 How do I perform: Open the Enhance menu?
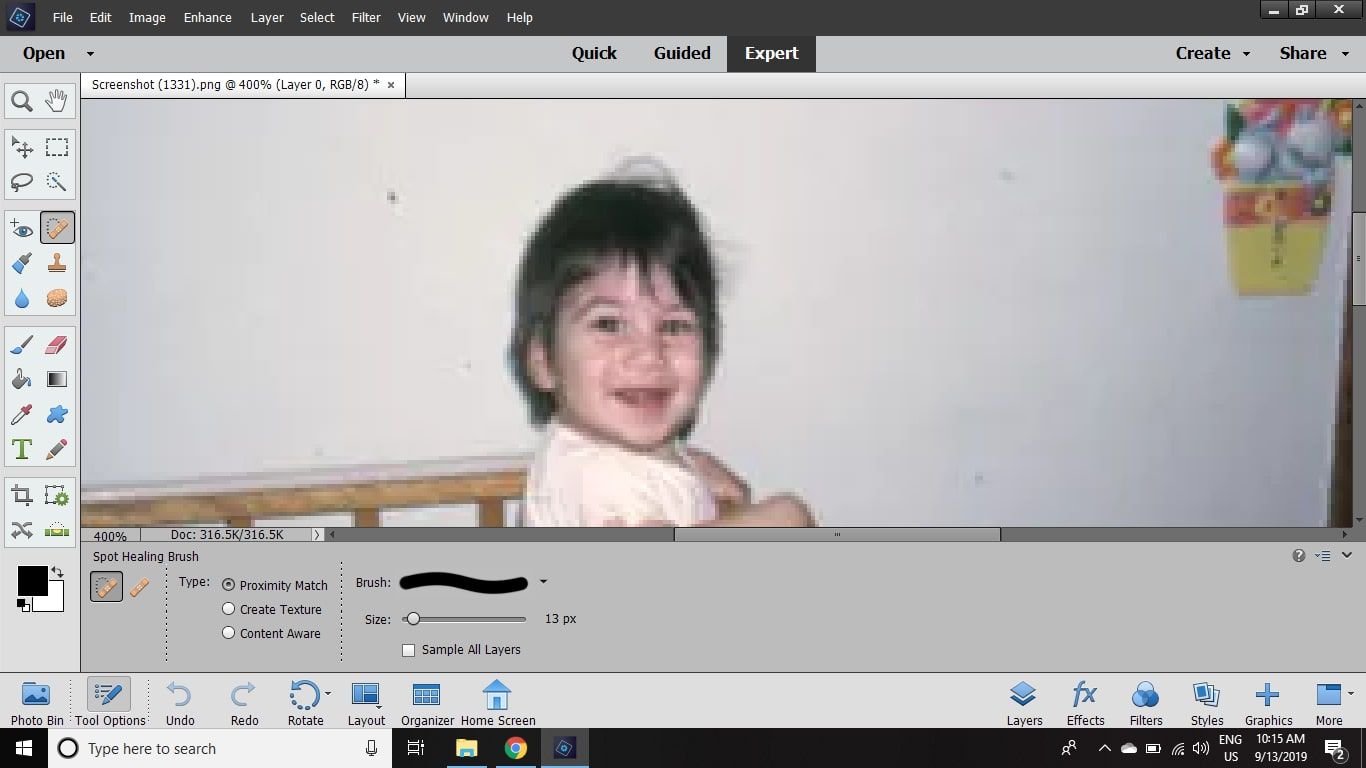pyautogui.click(x=208, y=17)
